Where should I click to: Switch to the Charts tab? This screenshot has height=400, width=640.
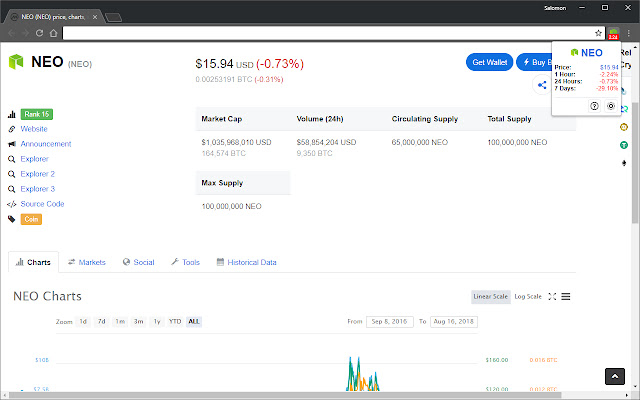[33, 262]
